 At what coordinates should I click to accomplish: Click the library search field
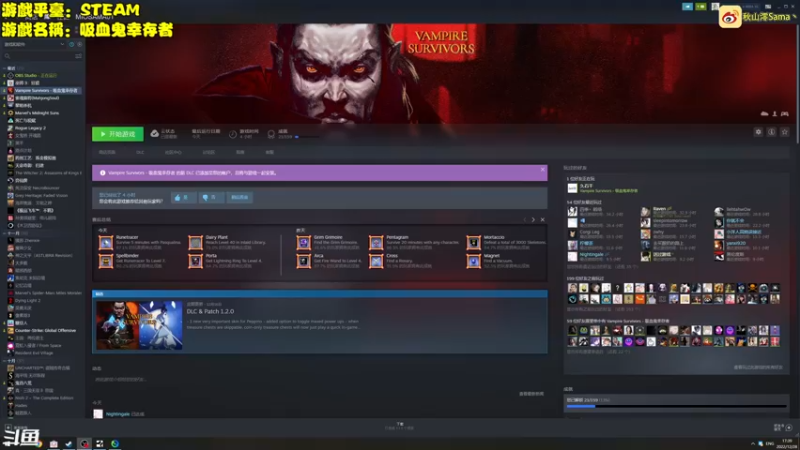point(38,56)
